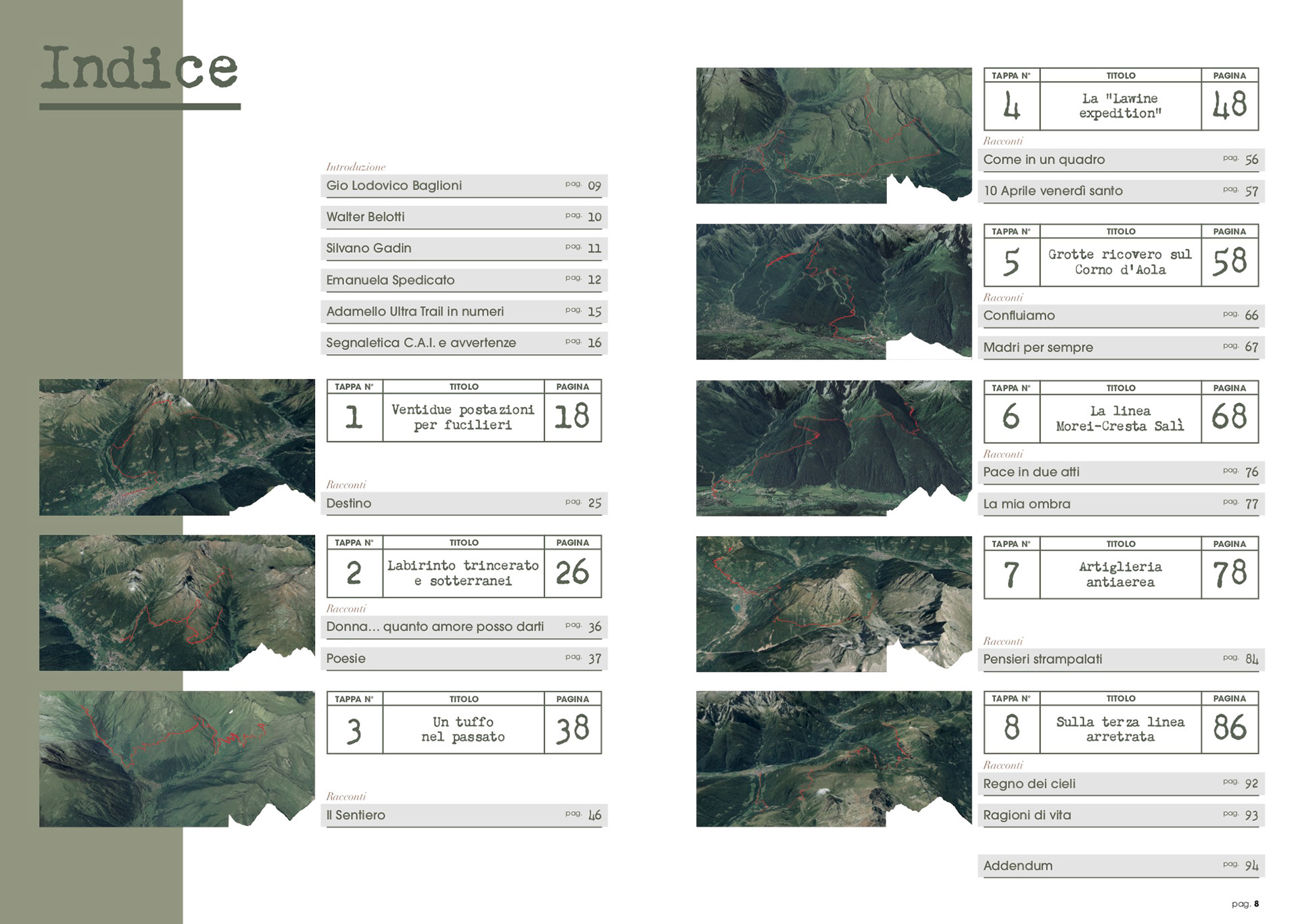
Task: Click page number 68 of Tappa 6
Action: (1230, 418)
